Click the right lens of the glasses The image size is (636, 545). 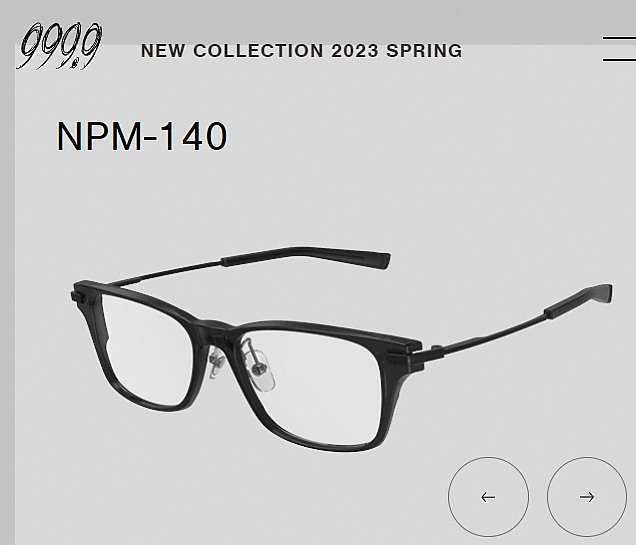(312, 387)
